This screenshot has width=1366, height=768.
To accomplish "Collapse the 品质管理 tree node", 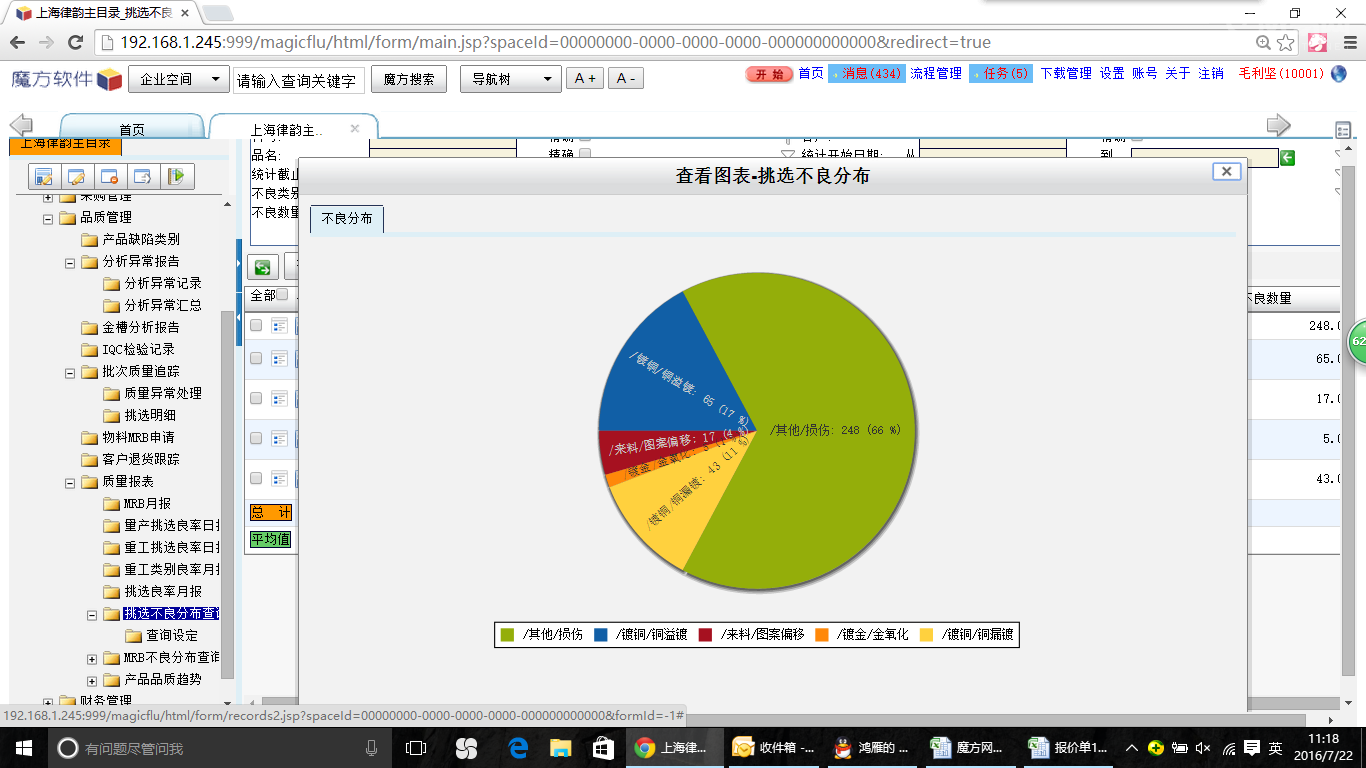I will click(48, 217).
